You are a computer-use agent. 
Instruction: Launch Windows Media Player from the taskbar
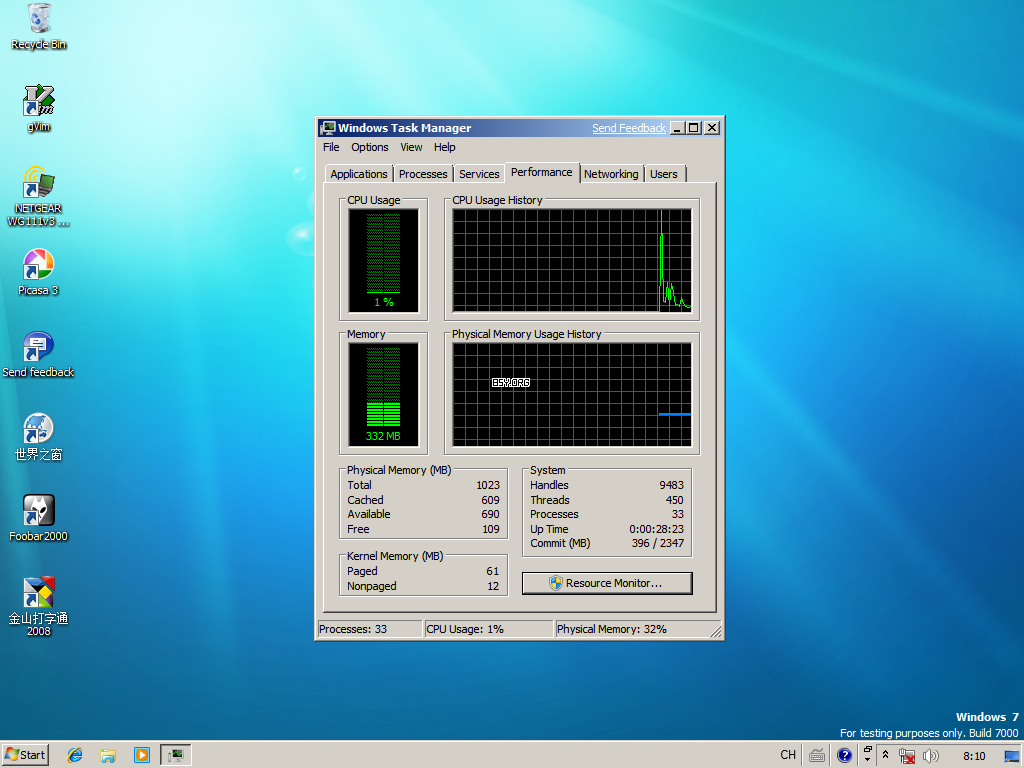point(142,755)
